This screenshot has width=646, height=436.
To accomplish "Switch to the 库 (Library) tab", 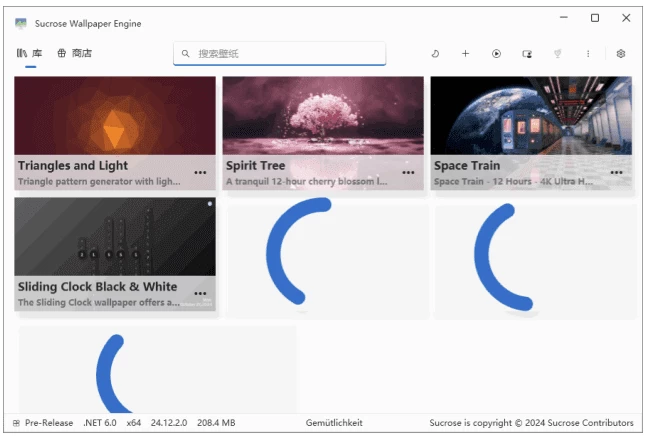I will point(30,54).
